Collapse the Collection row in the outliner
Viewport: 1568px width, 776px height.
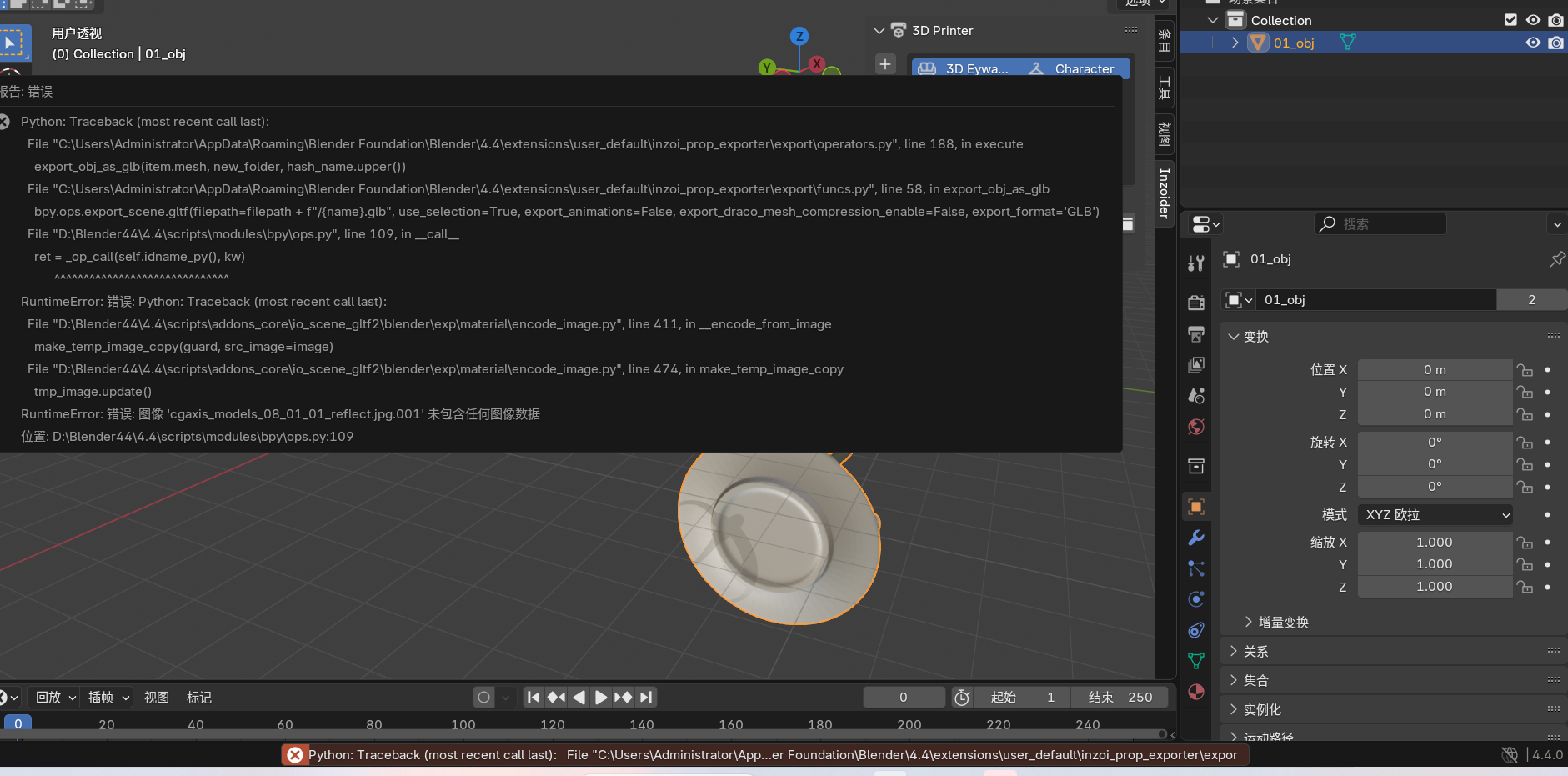click(1213, 20)
